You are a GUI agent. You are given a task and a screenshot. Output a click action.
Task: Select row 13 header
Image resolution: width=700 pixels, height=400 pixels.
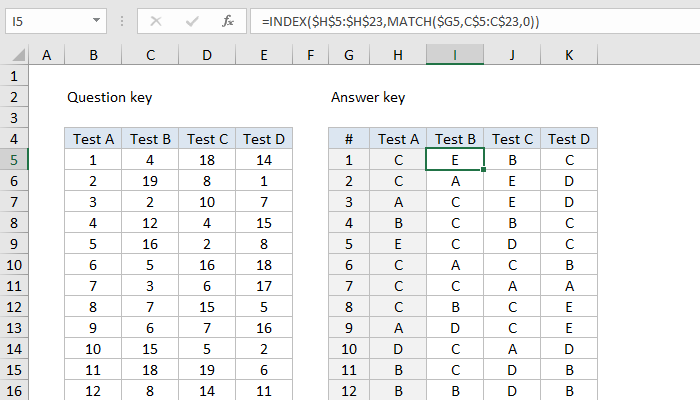[x=14, y=328]
